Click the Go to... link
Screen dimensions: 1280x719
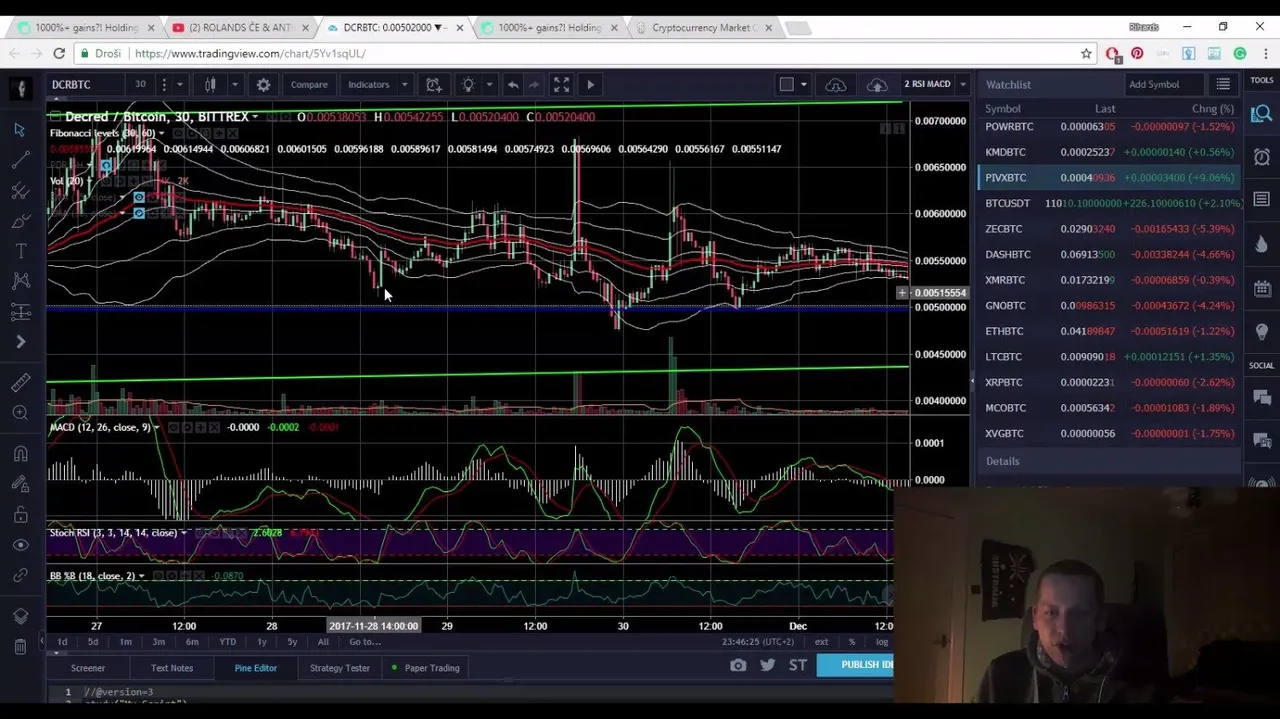365,642
